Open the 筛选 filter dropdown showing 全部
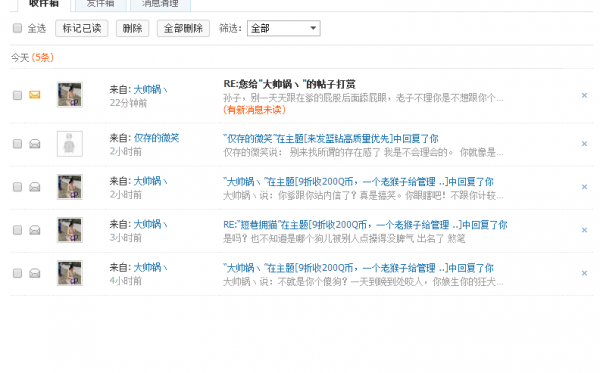 click(284, 28)
